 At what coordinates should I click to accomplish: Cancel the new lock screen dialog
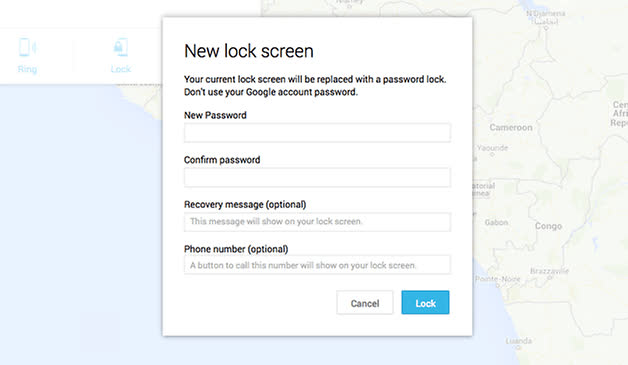[364, 303]
